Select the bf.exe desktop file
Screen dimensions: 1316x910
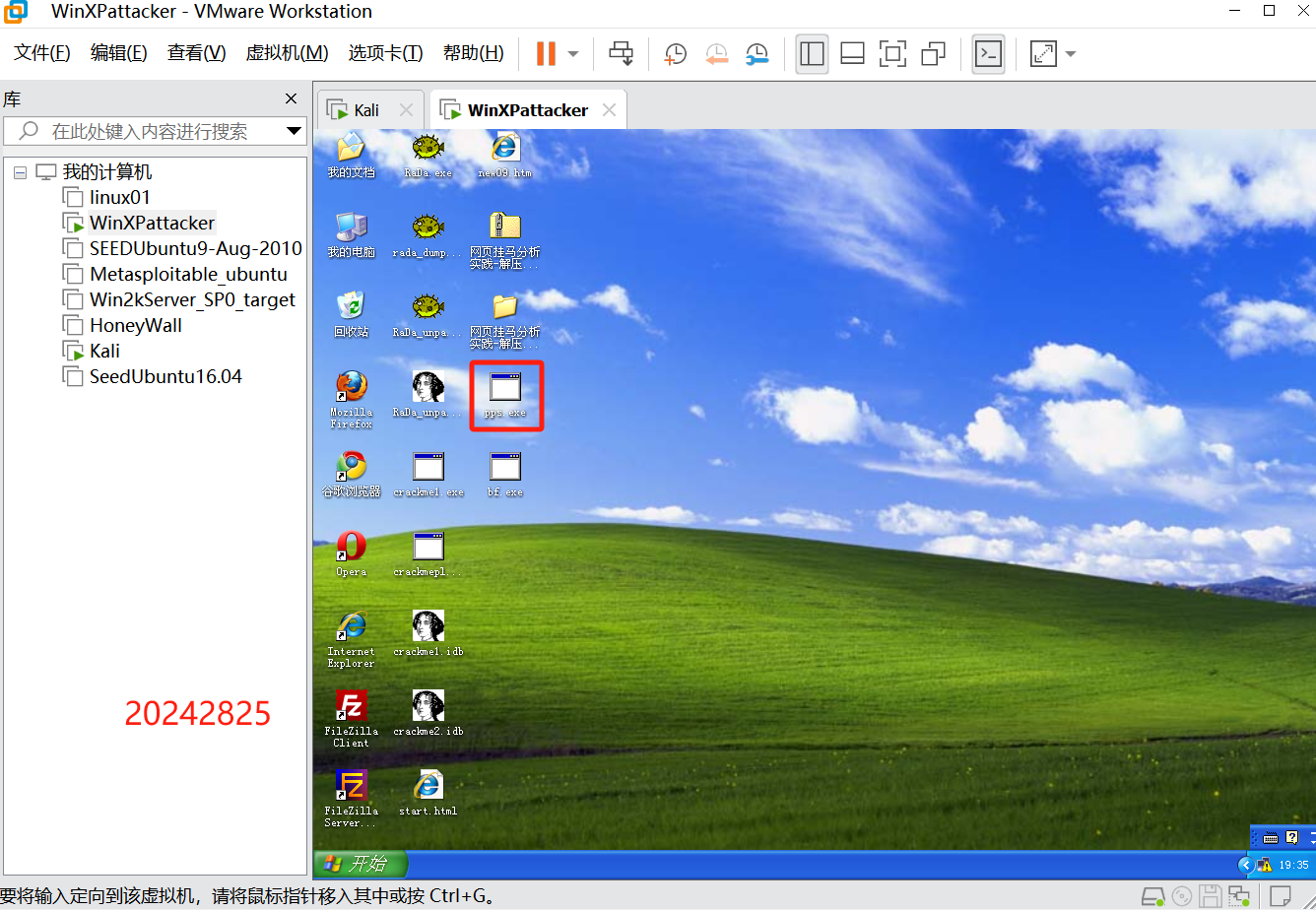coord(505,474)
